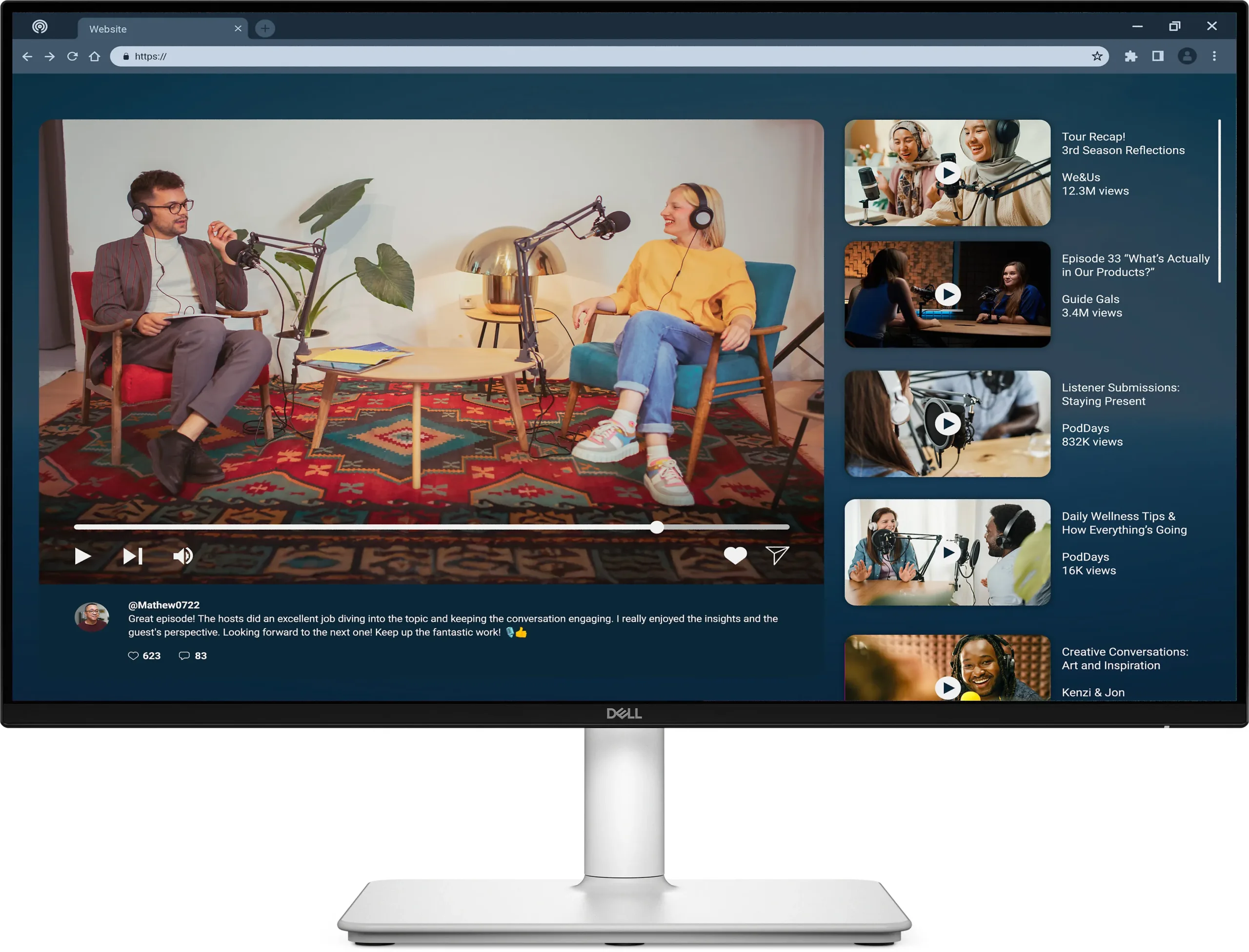
Task: Click the https address bar
Action: 567,56
